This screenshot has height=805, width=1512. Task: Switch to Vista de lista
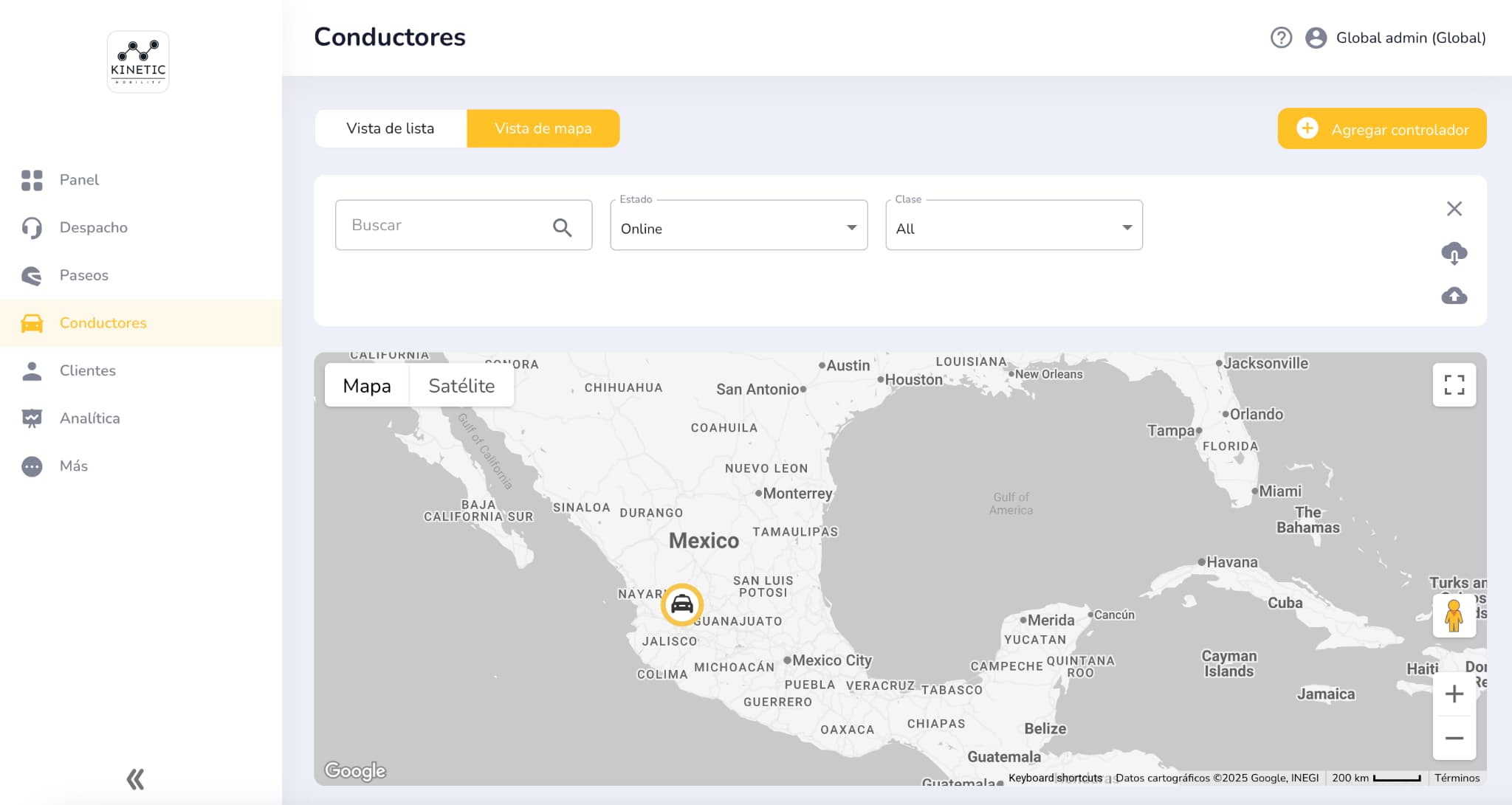tap(391, 128)
